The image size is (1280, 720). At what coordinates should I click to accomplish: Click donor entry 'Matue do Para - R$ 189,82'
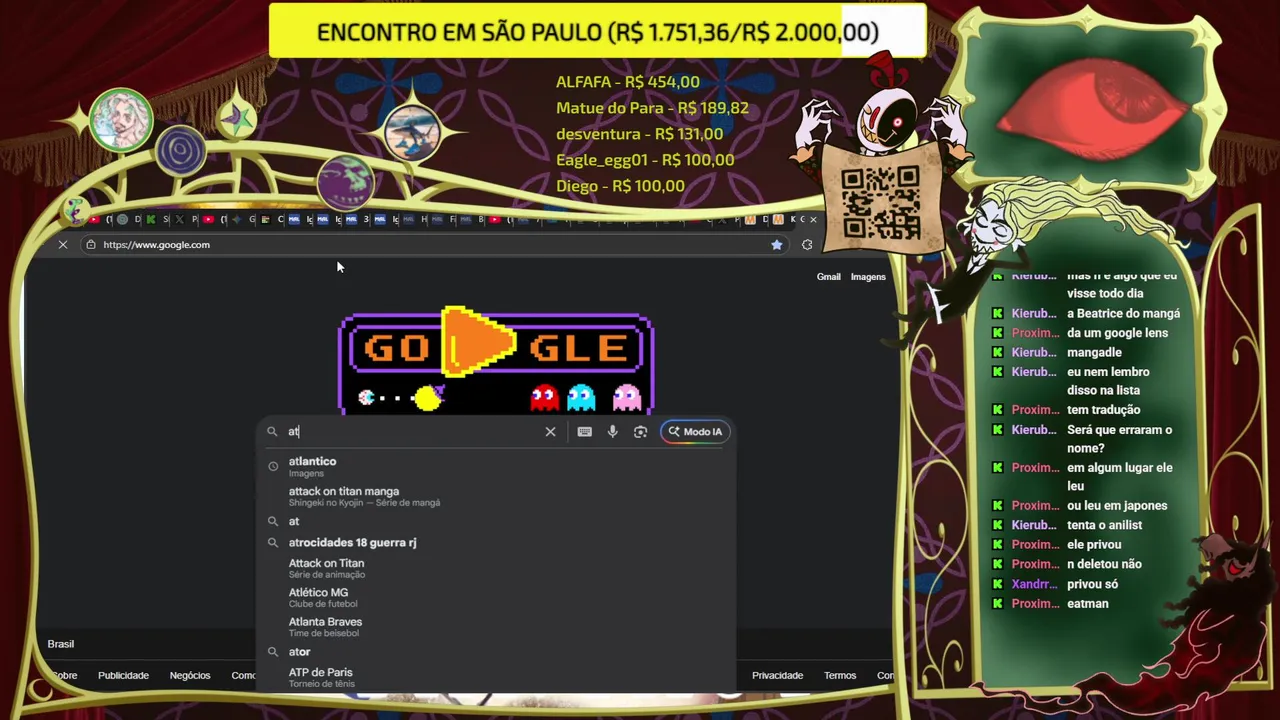[652, 108]
